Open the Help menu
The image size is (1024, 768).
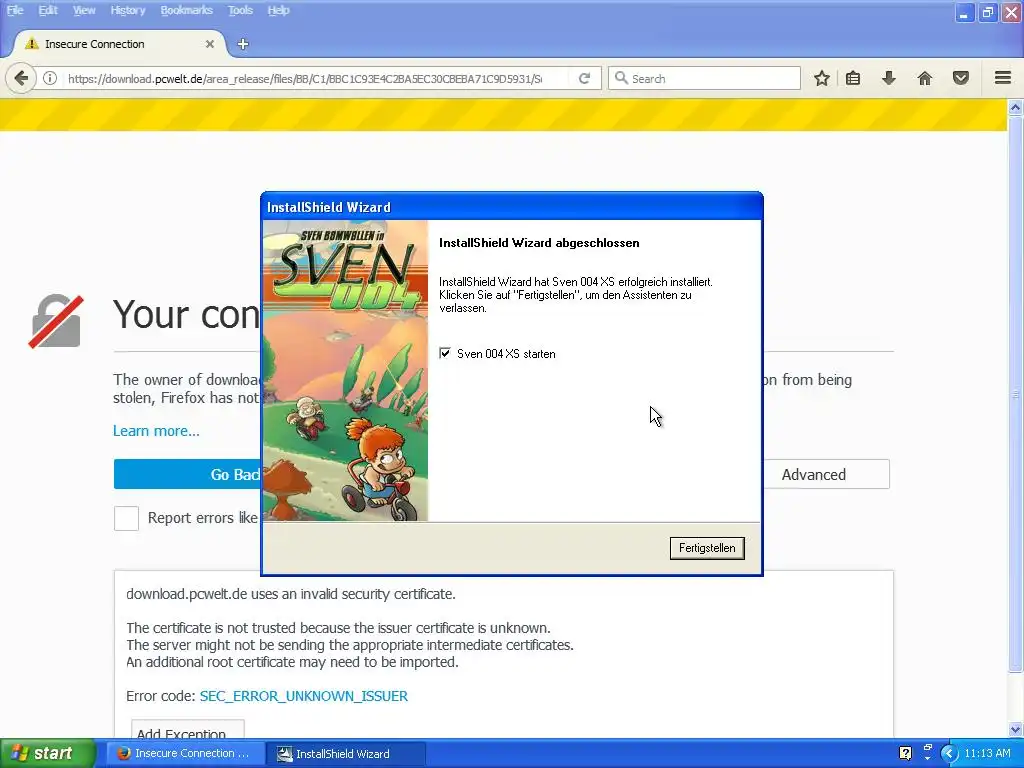(x=278, y=10)
